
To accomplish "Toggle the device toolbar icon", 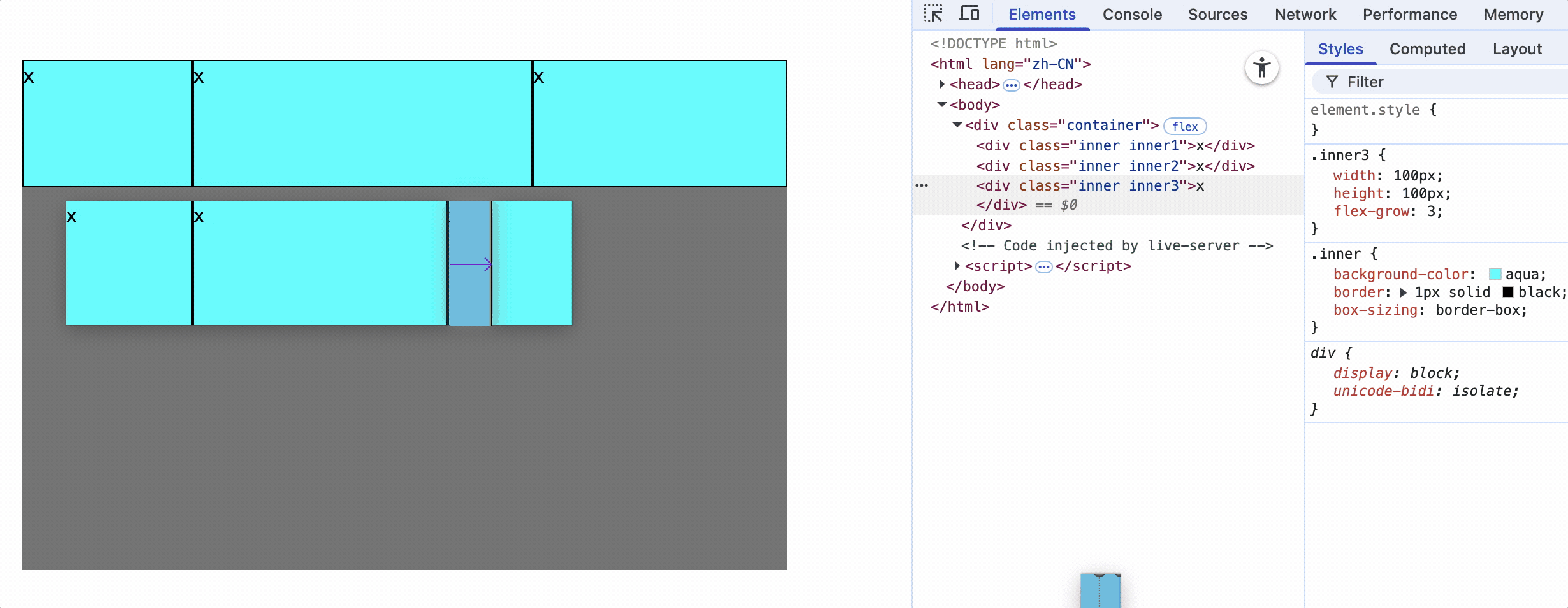I will pos(969,13).
